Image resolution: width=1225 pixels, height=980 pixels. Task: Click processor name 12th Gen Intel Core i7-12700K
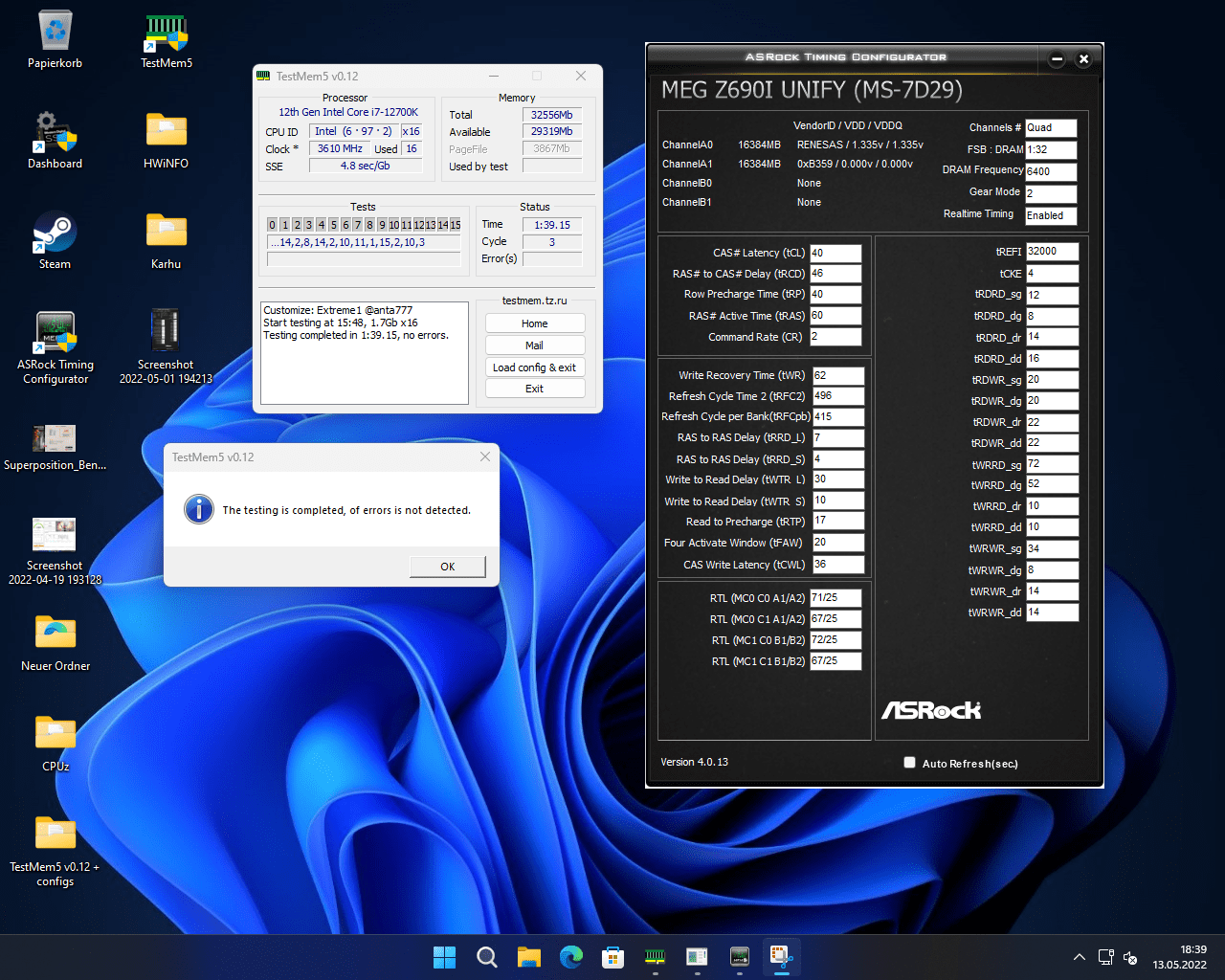click(x=348, y=112)
